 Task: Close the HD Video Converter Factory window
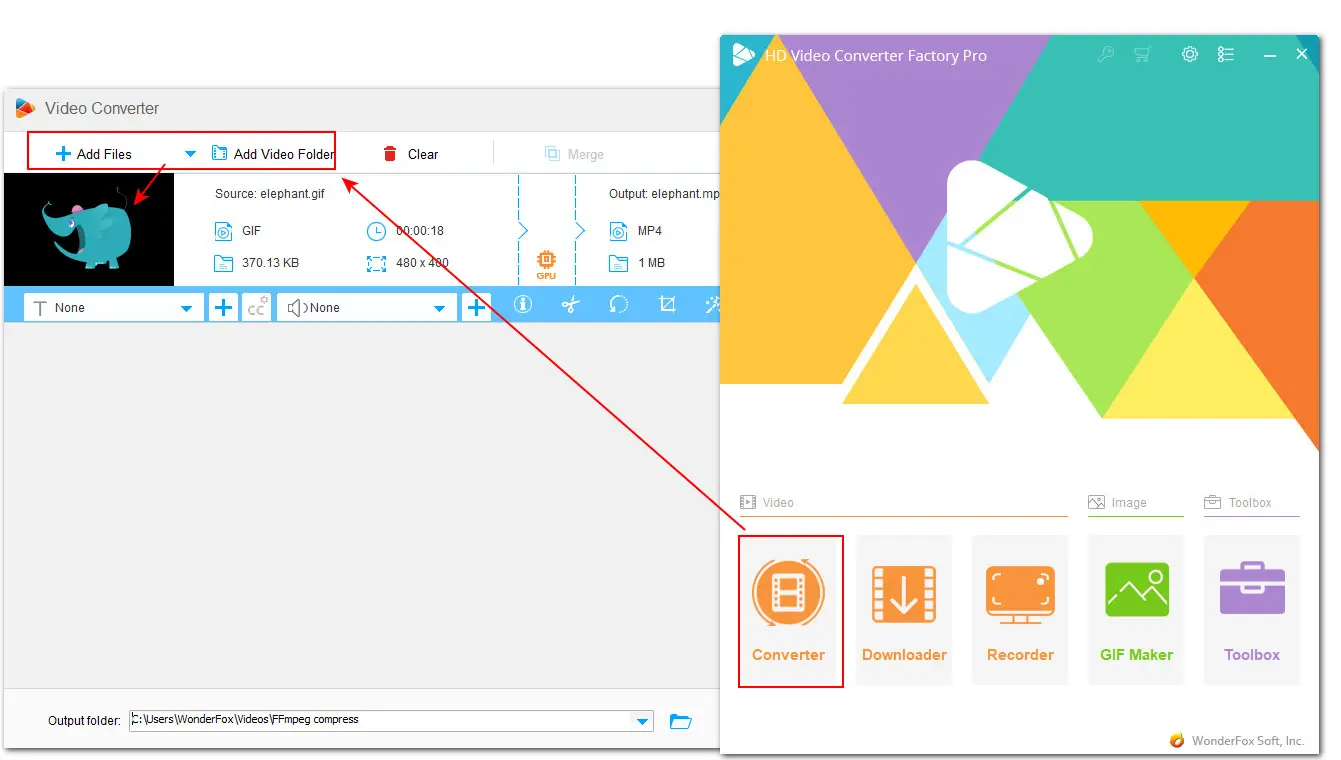1302,55
